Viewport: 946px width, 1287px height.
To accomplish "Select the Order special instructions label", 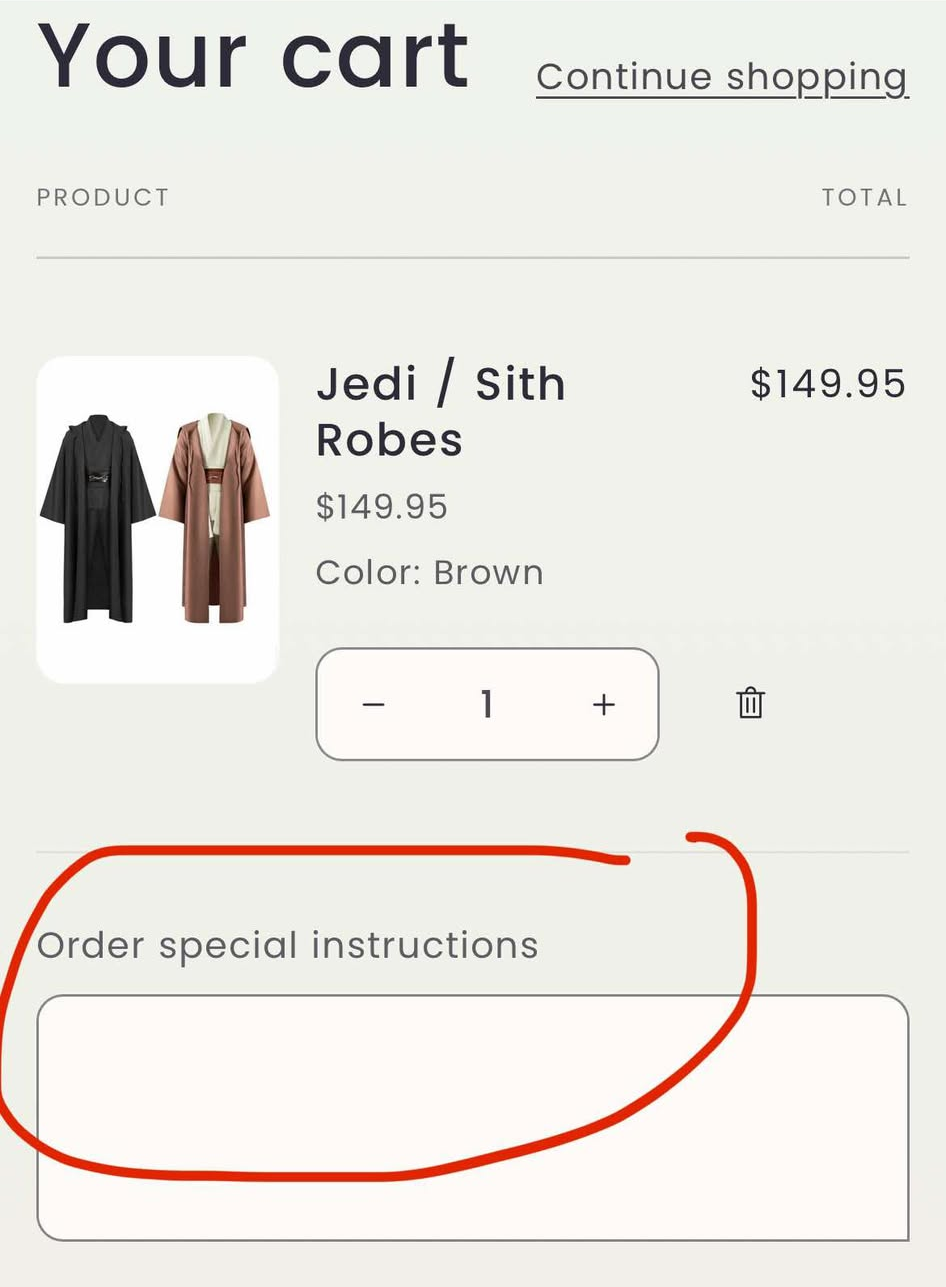I will (x=287, y=943).
